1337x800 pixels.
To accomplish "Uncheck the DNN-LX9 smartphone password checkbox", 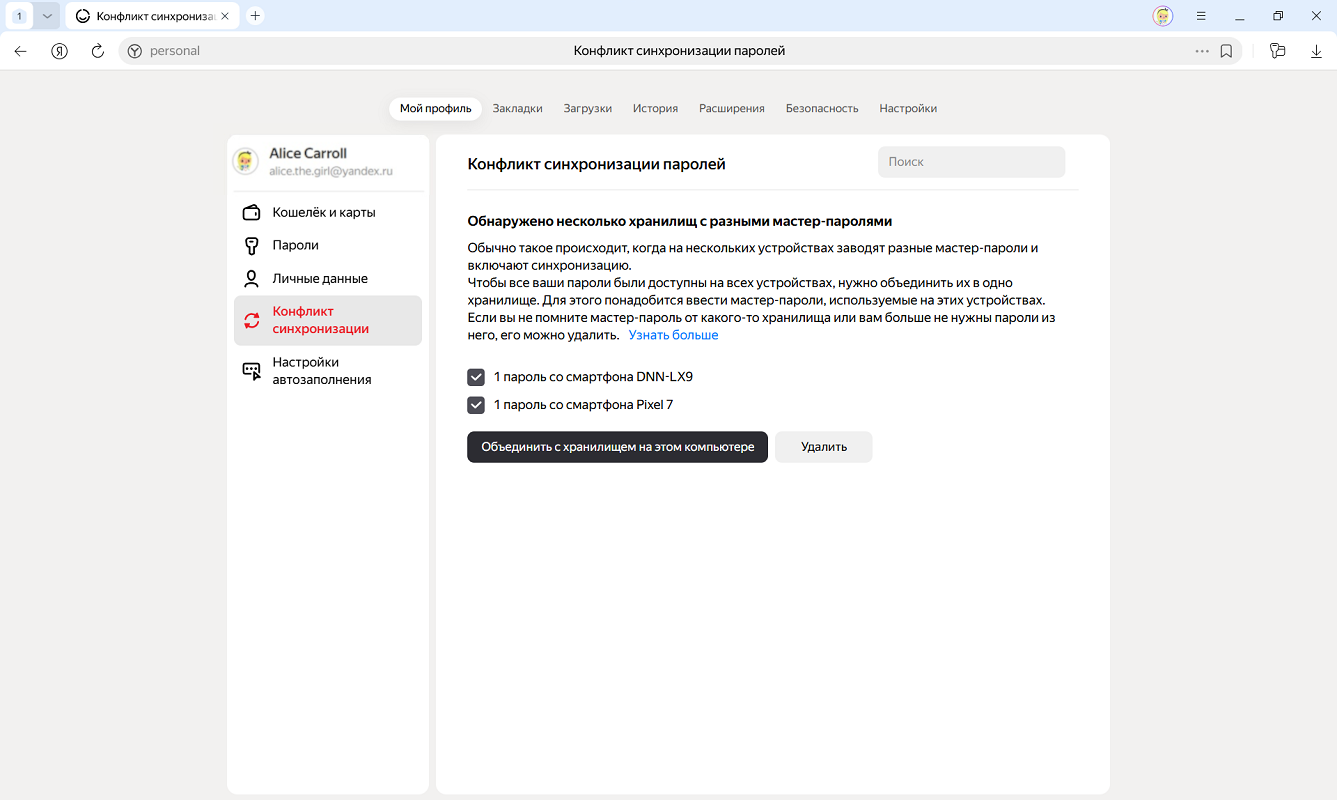I will pos(476,377).
